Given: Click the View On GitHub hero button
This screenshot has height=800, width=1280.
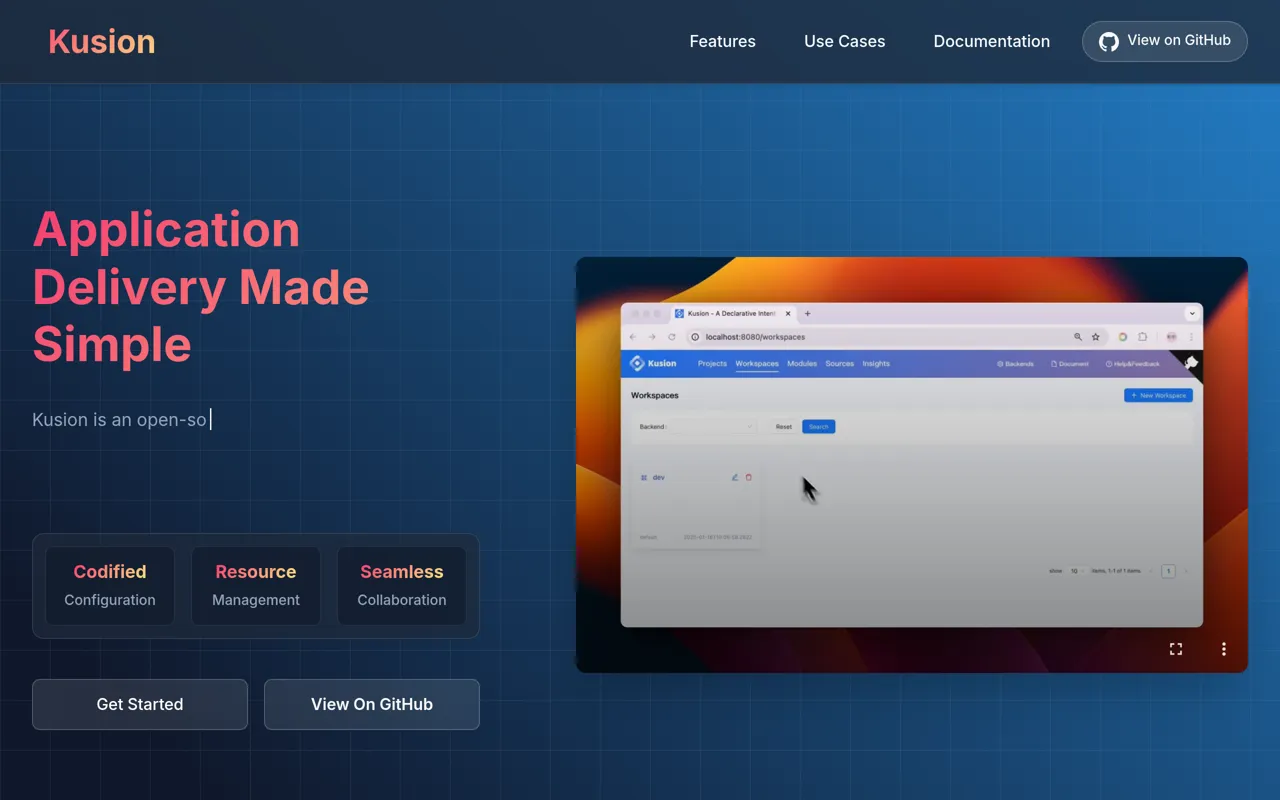Looking at the screenshot, I should [372, 704].
